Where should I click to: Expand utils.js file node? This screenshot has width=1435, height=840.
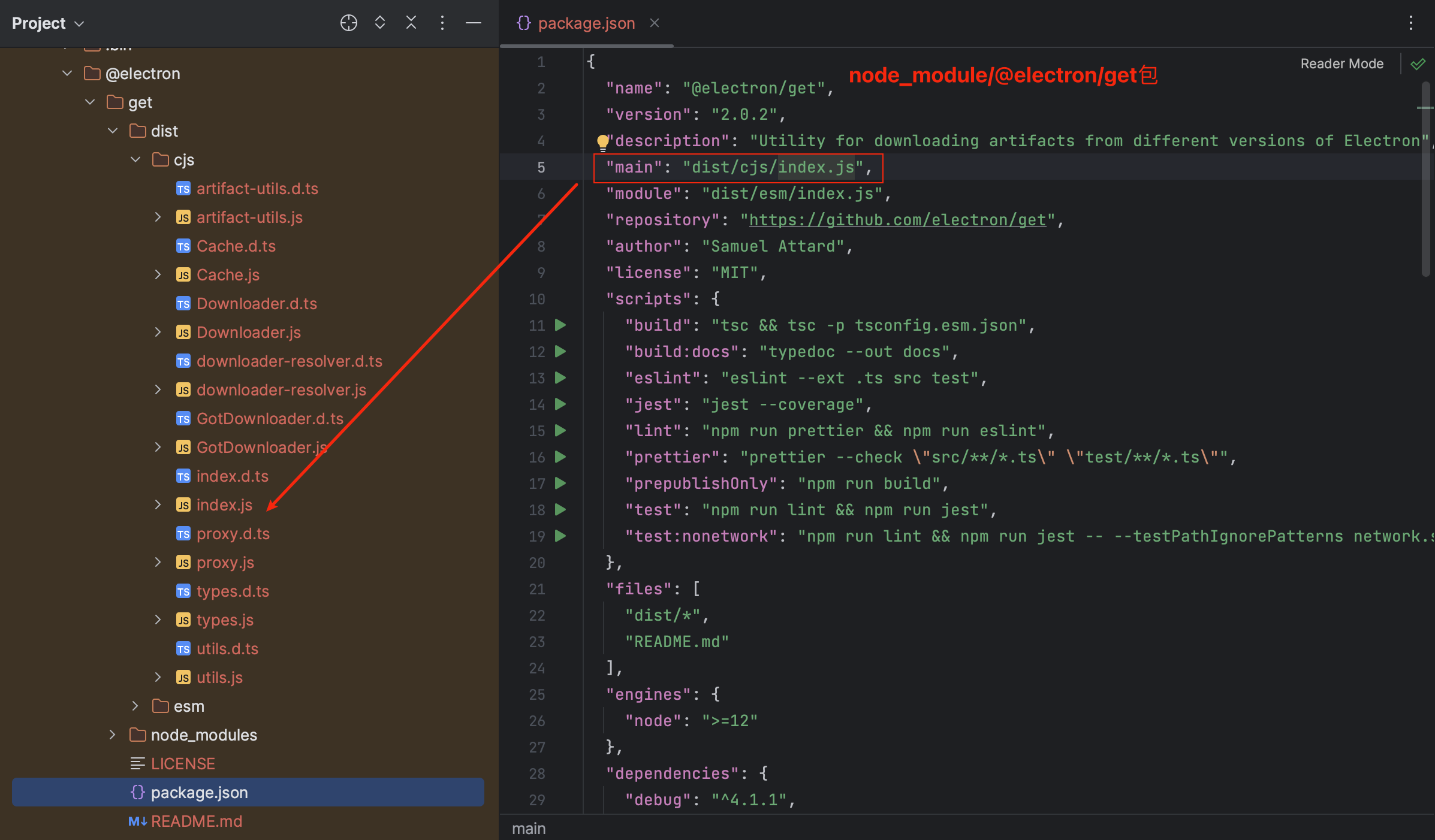point(158,677)
